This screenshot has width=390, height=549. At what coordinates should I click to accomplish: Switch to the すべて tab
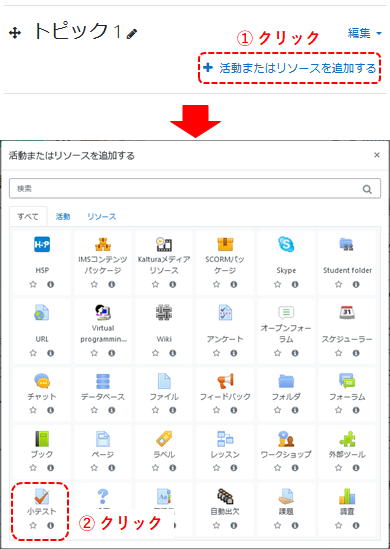click(x=28, y=217)
